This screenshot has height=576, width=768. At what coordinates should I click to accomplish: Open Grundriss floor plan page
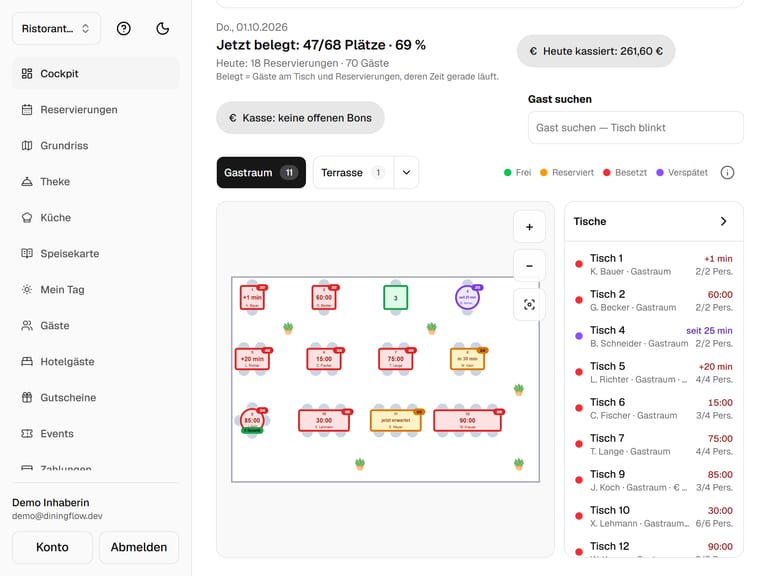(96, 145)
